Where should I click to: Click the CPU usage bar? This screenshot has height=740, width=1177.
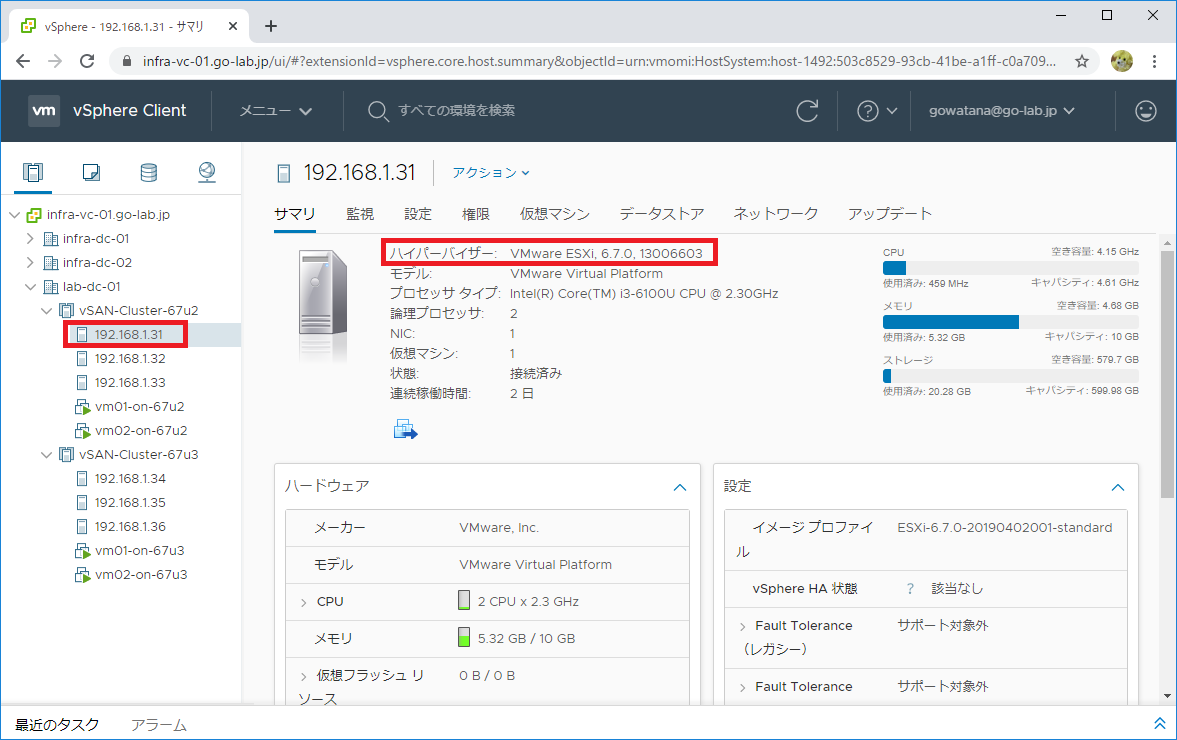pyautogui.click(x=1010, y=268)
